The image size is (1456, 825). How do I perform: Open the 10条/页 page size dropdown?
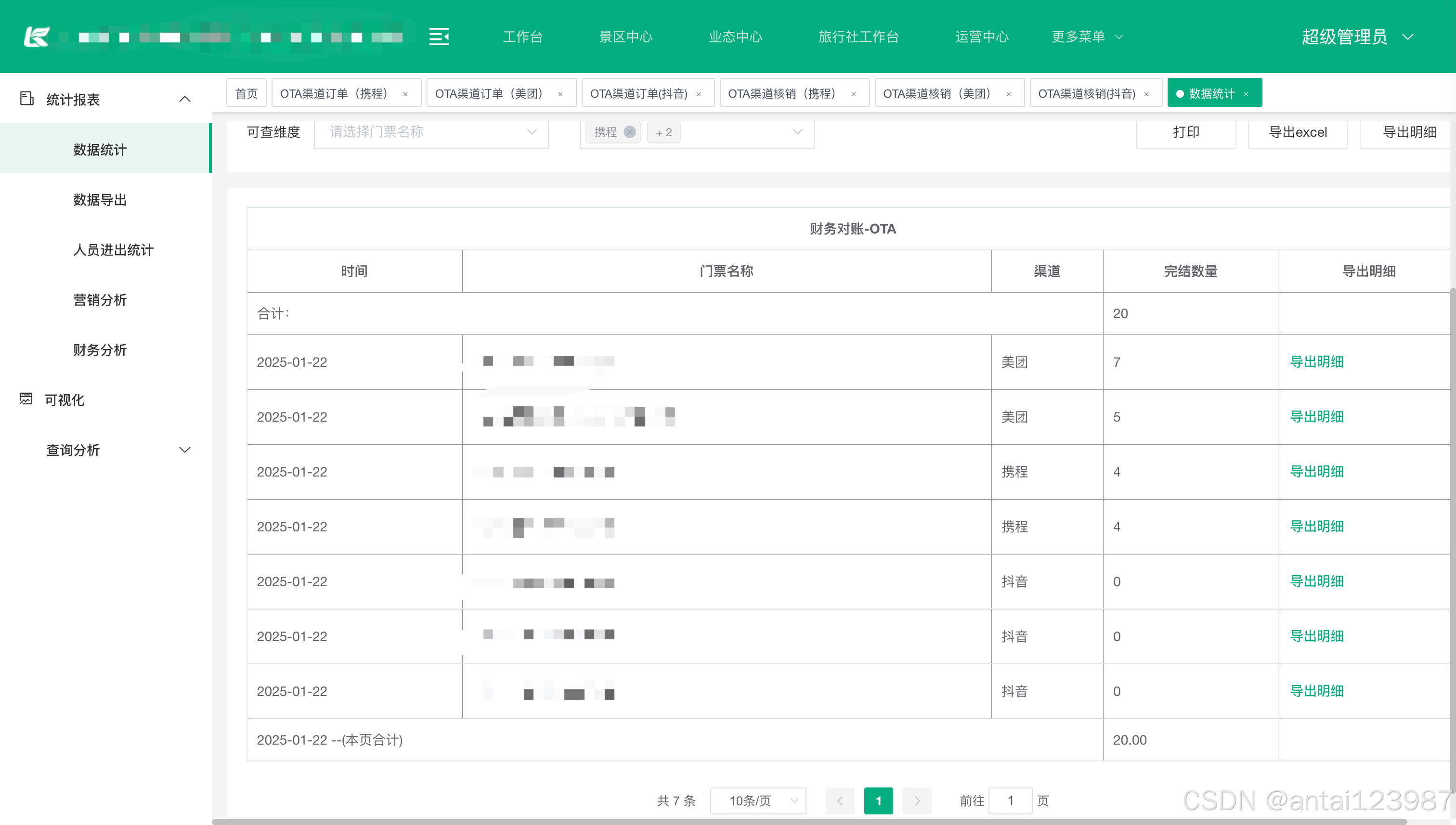tap(758, 800)
